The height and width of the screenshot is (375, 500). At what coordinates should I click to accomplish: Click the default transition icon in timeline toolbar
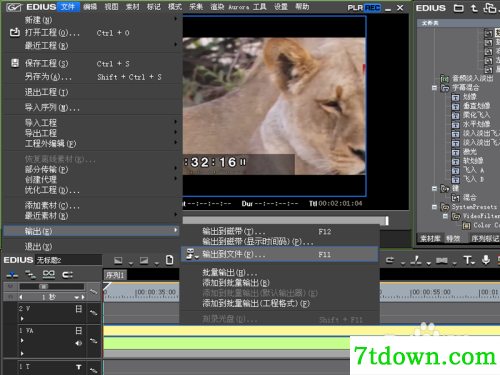click(442, 260)
